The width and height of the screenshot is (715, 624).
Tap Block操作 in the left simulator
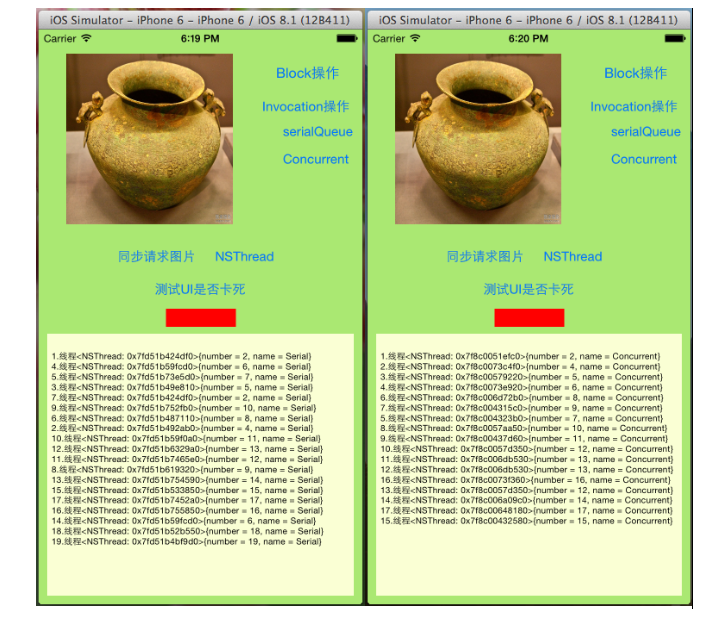(x=307, y=73)
